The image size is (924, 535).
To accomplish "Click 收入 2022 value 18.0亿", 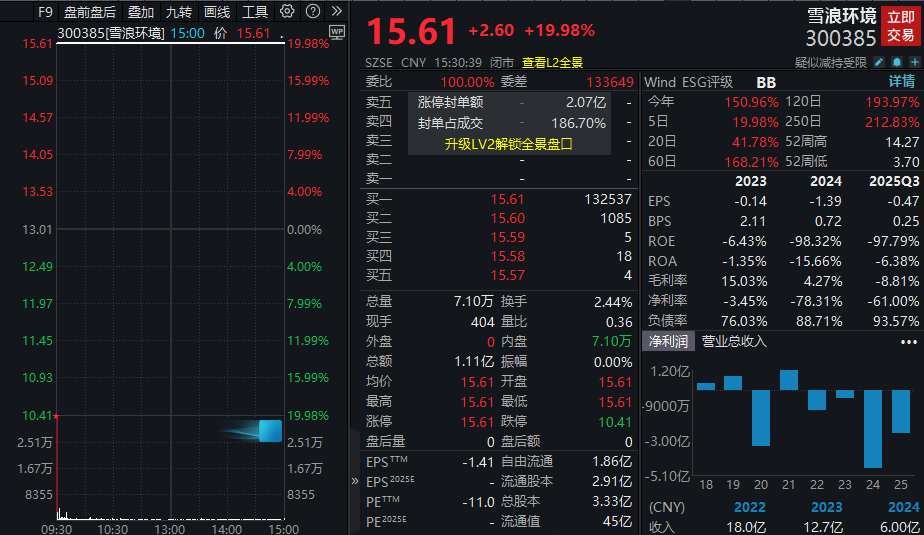I will (747, 527).
